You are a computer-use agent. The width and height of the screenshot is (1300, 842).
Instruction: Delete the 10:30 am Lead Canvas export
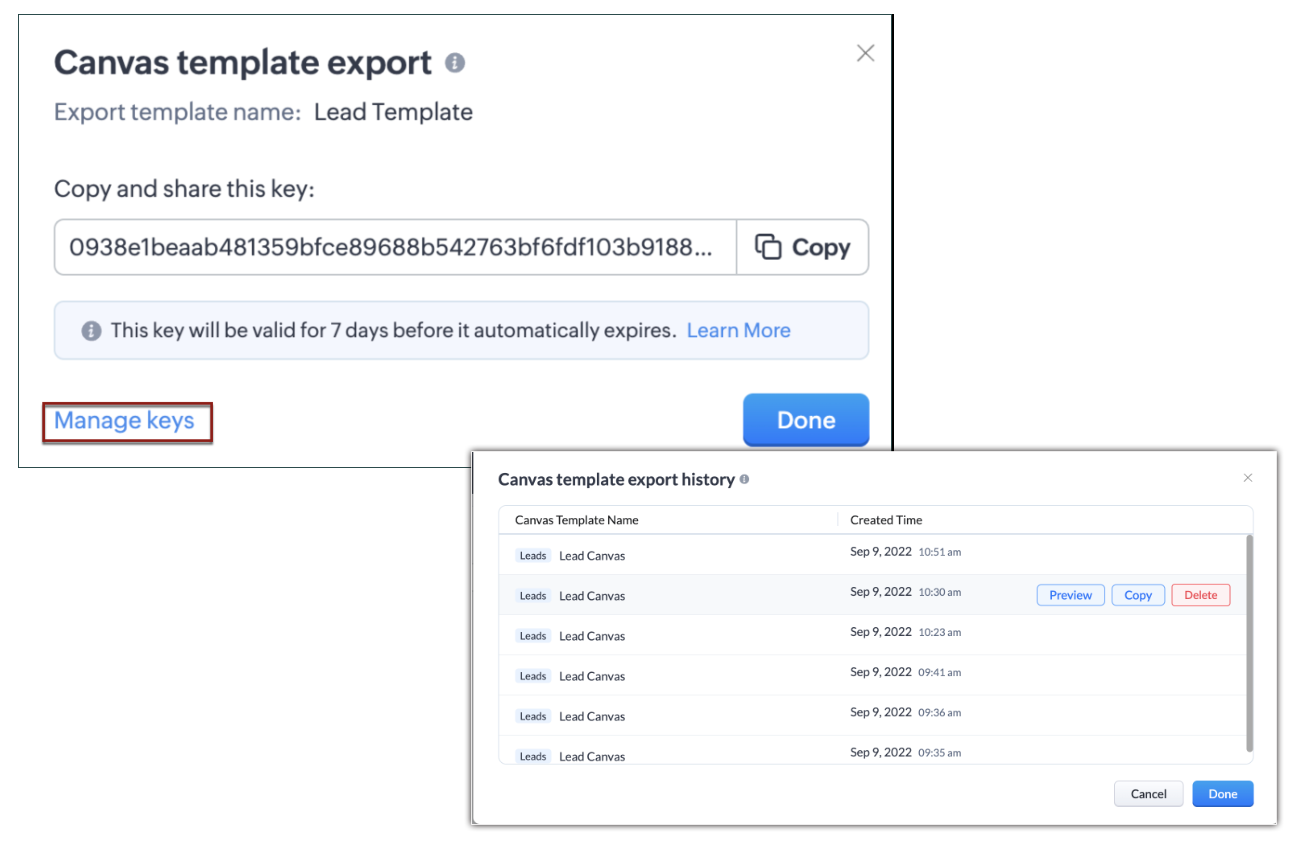(1200, 595)
